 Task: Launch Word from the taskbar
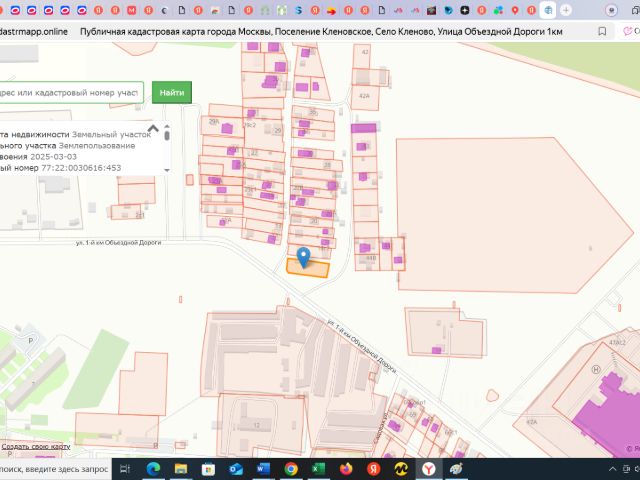pos(263,468)
